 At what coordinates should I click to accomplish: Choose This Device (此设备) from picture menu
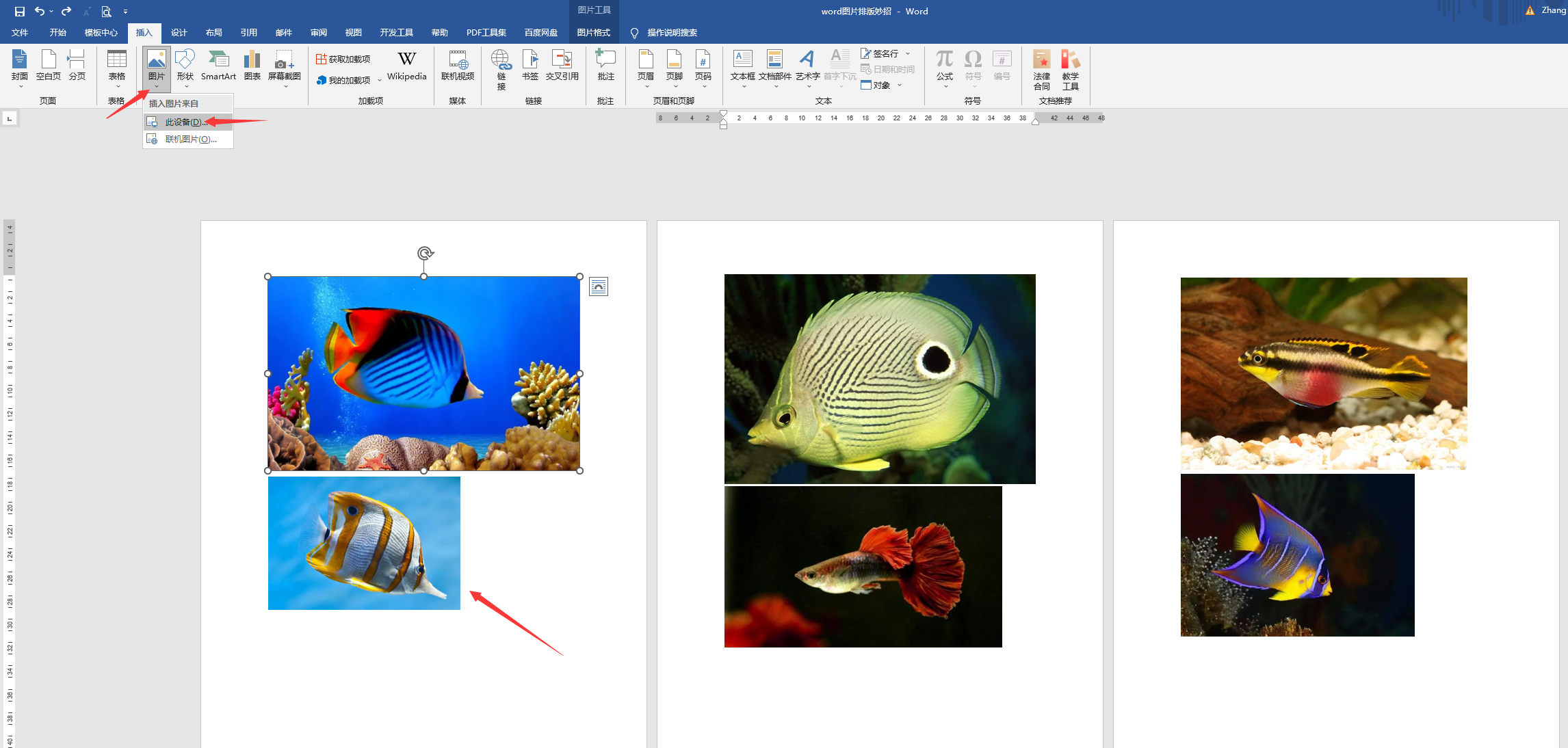(188, 122)
